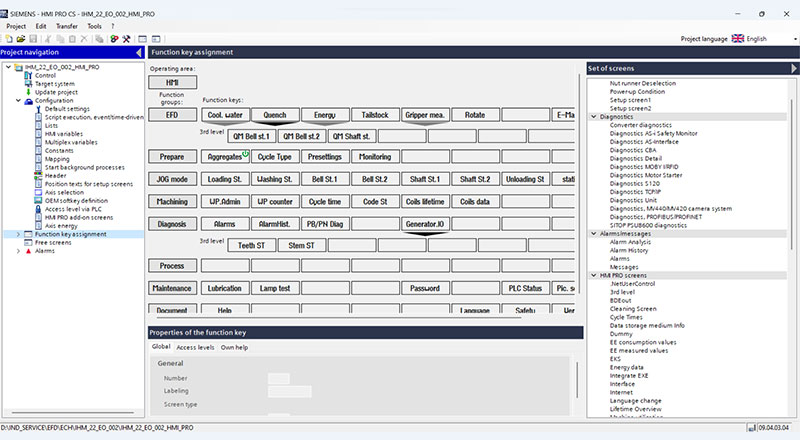Click the Delete X toolbar icon

coord(84,39)
